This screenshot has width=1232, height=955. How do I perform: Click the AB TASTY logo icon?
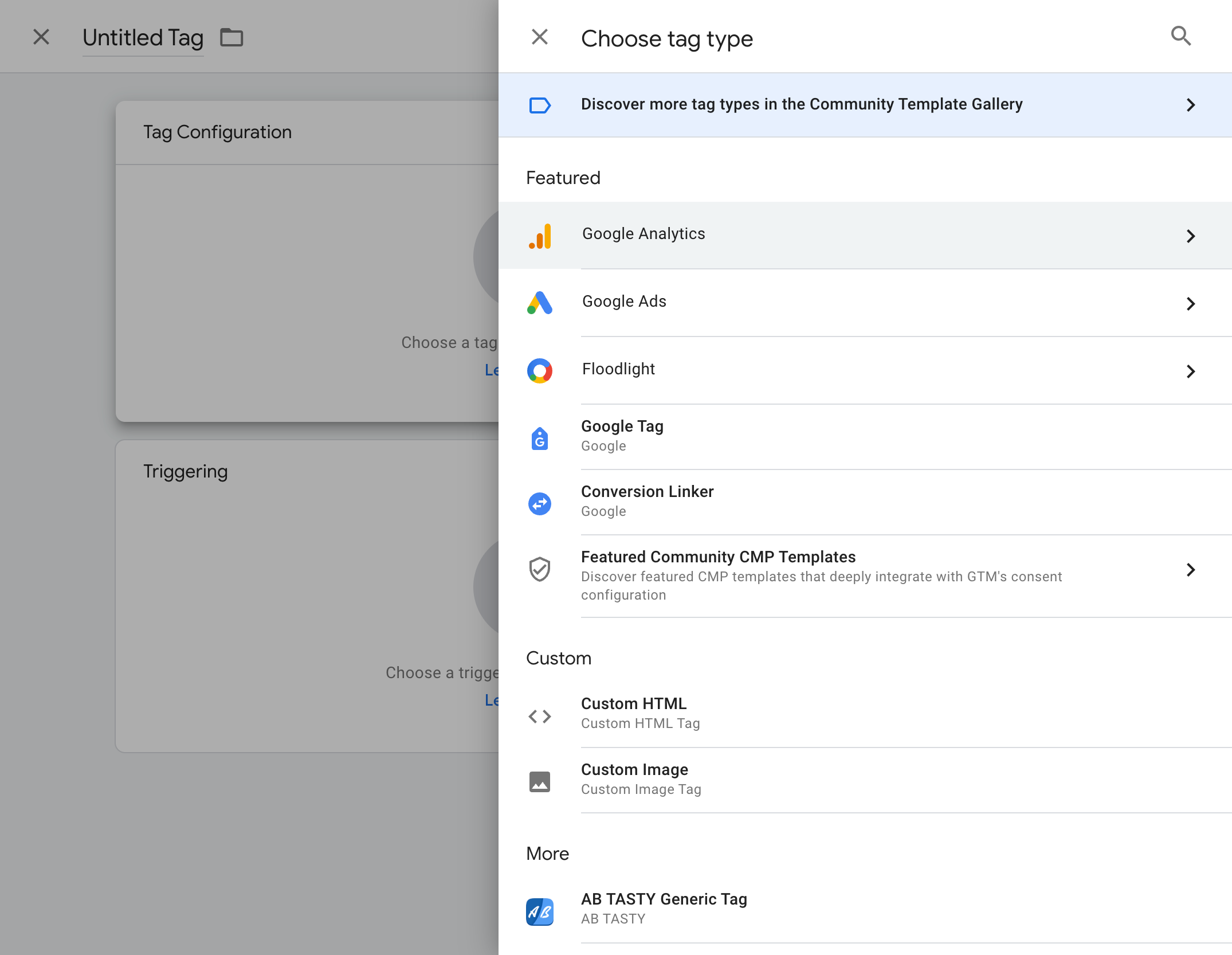coord(539,911)
